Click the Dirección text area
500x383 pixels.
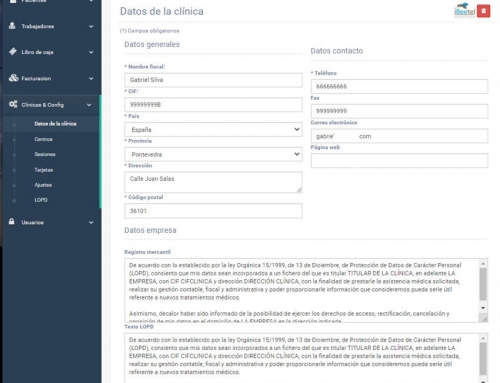click(213, 182)
